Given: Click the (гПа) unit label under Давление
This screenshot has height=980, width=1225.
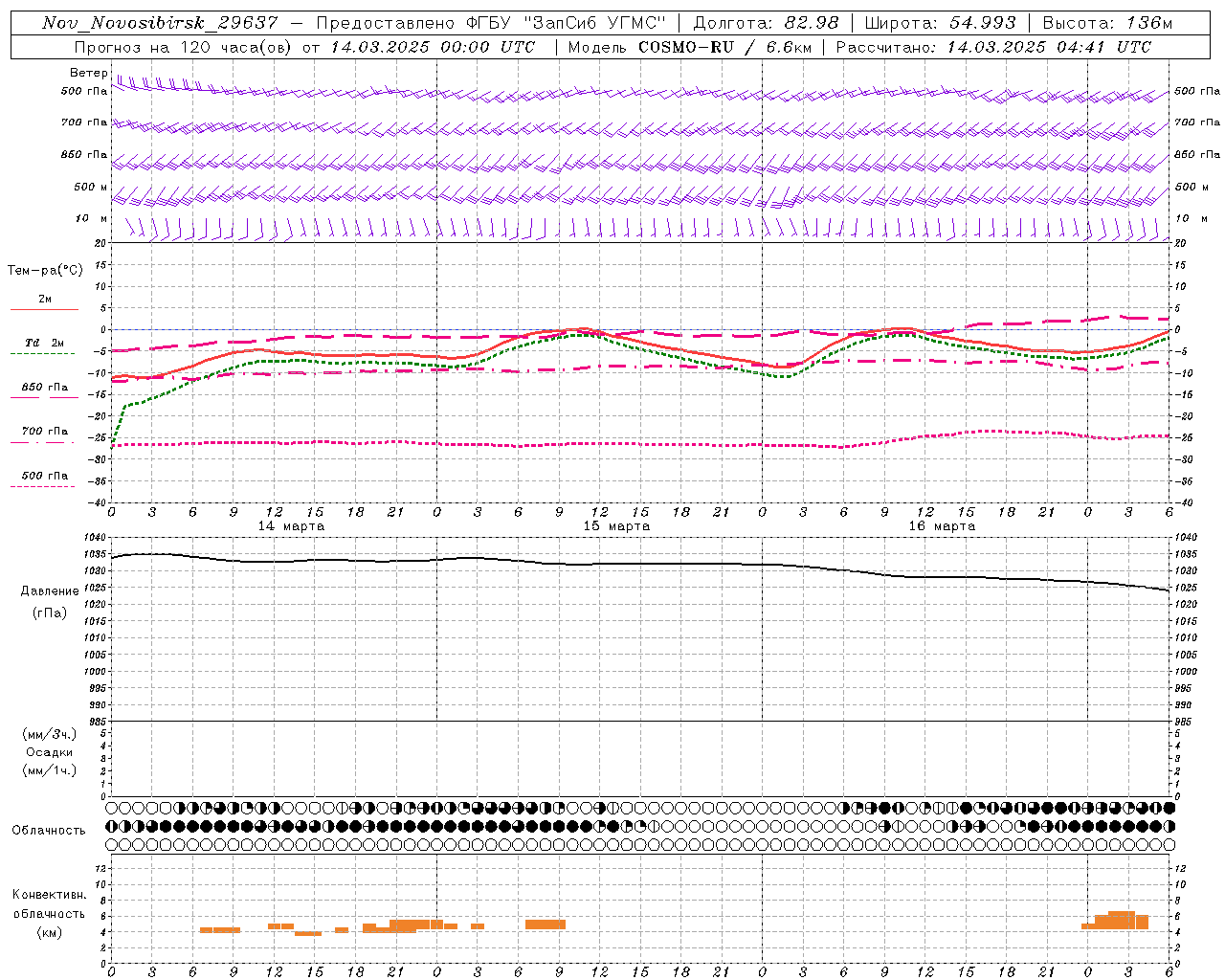Looking at the screenshot, I should pos(50,613).
